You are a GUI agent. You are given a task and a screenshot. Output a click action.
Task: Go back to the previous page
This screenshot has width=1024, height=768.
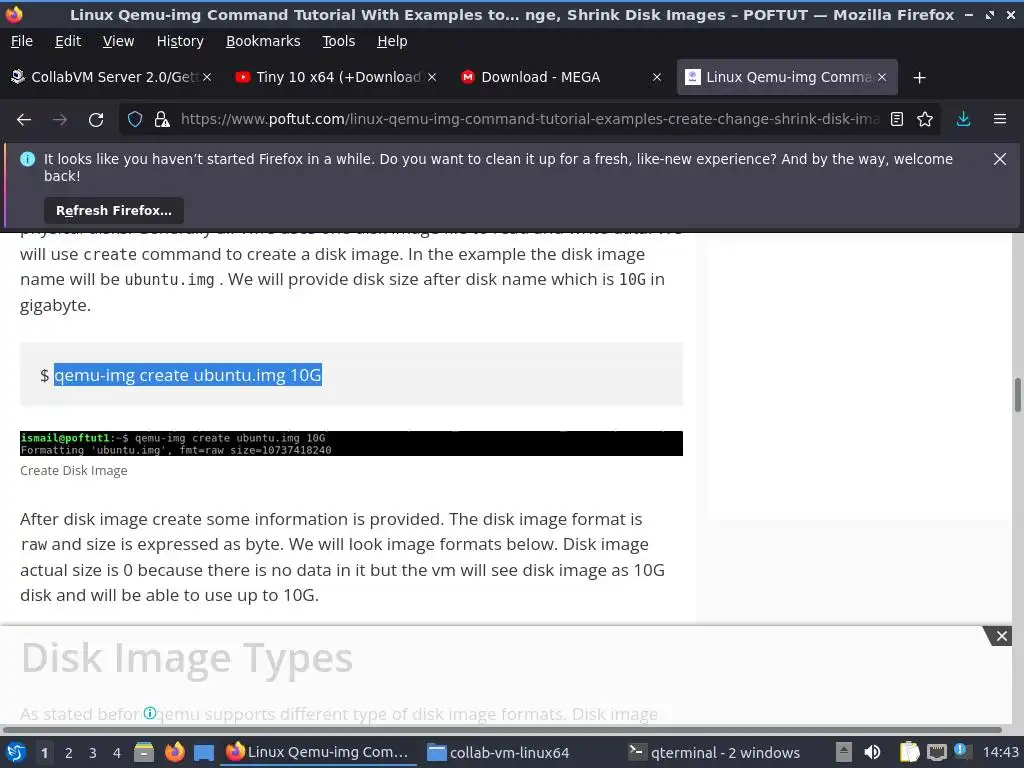tap(24, 120)
